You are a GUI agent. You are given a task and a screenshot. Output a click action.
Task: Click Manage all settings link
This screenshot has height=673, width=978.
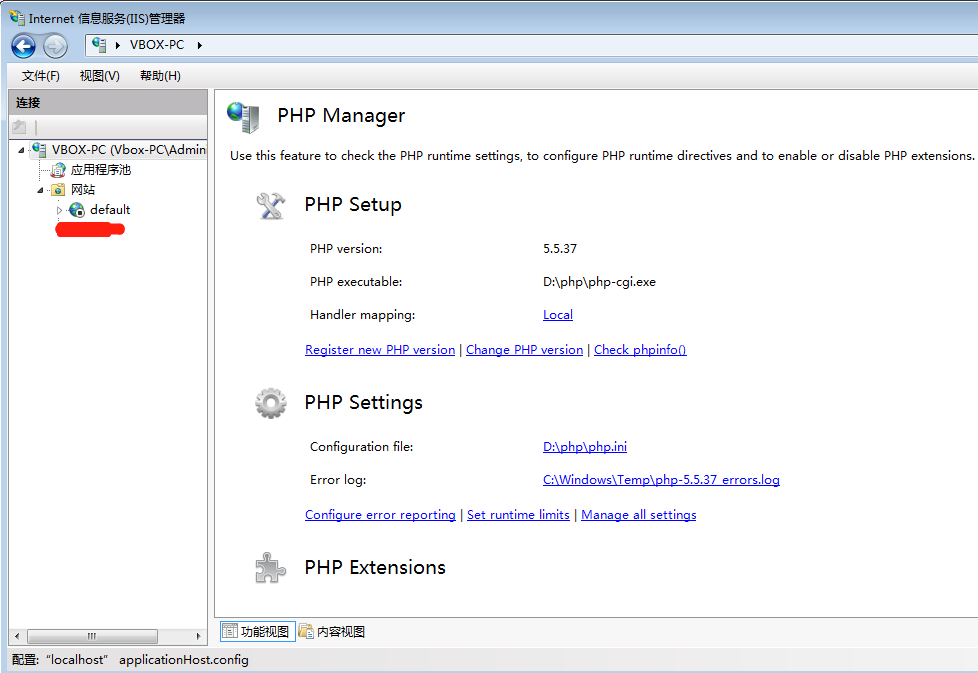click(x=639, y=515)
